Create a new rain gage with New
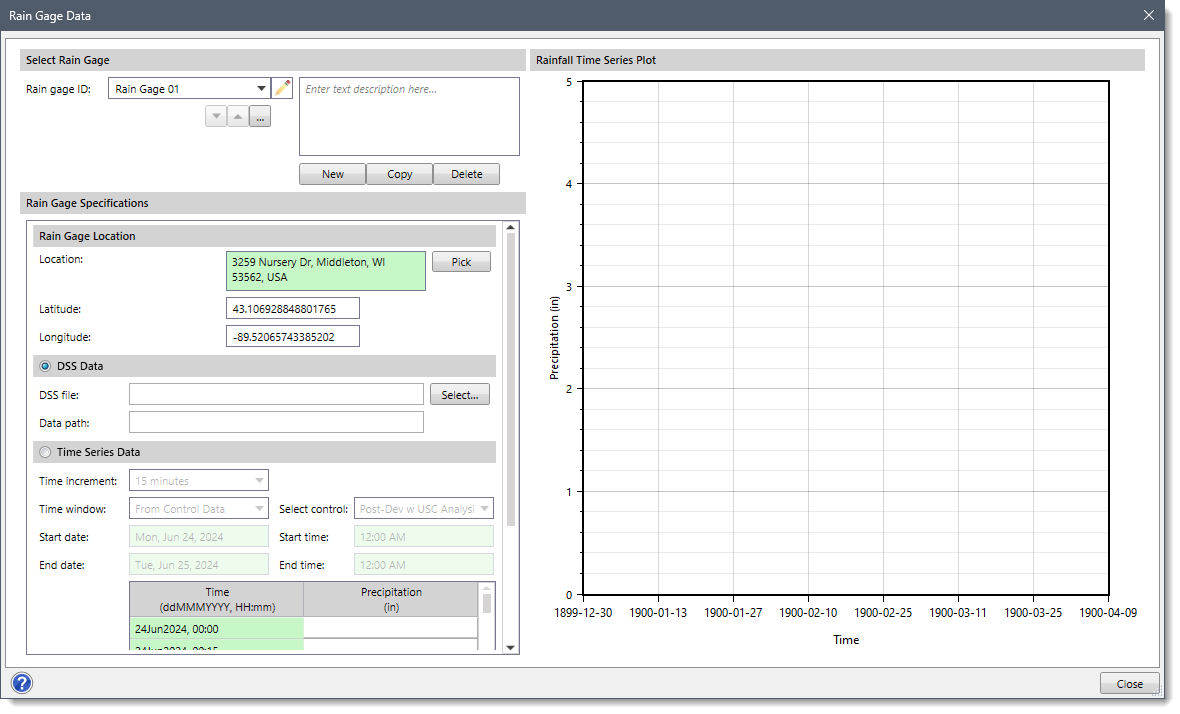Image resolution: width=1180 pixels, height=714 pixels. [x=332, y=173]
